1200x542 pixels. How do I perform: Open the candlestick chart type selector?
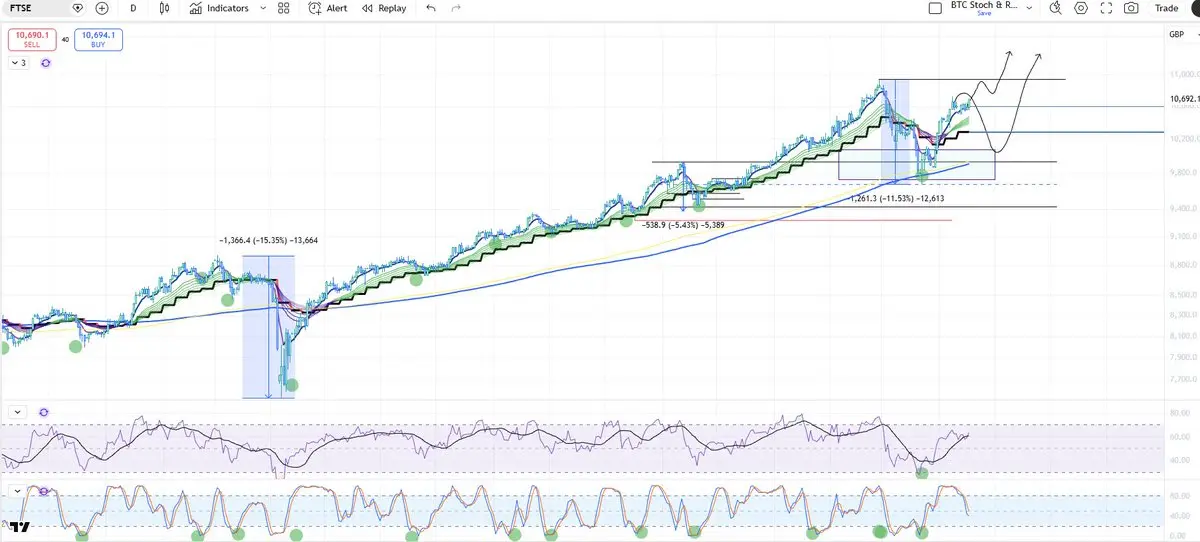166,8
